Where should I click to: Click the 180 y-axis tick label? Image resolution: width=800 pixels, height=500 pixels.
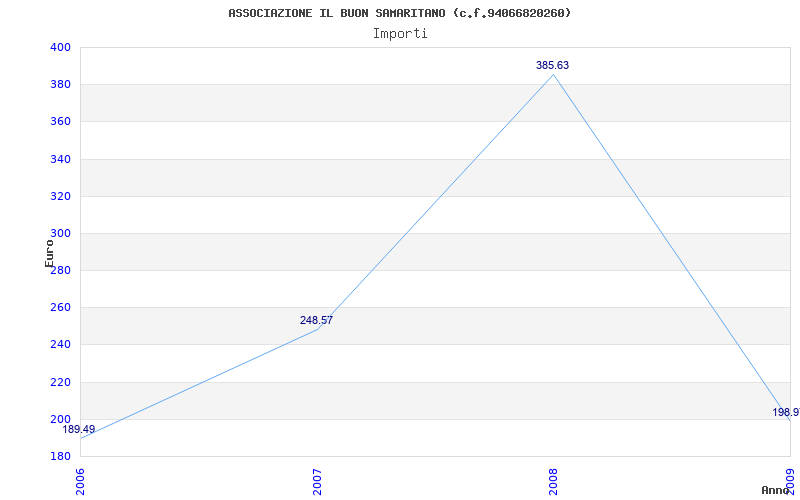(x=60, y=456)
